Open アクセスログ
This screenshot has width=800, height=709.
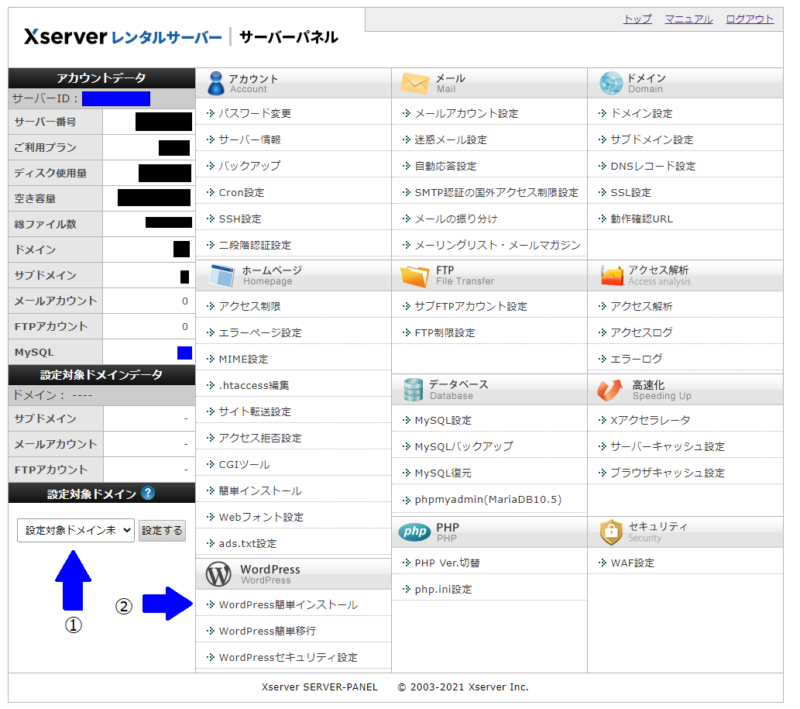(641, 333)
